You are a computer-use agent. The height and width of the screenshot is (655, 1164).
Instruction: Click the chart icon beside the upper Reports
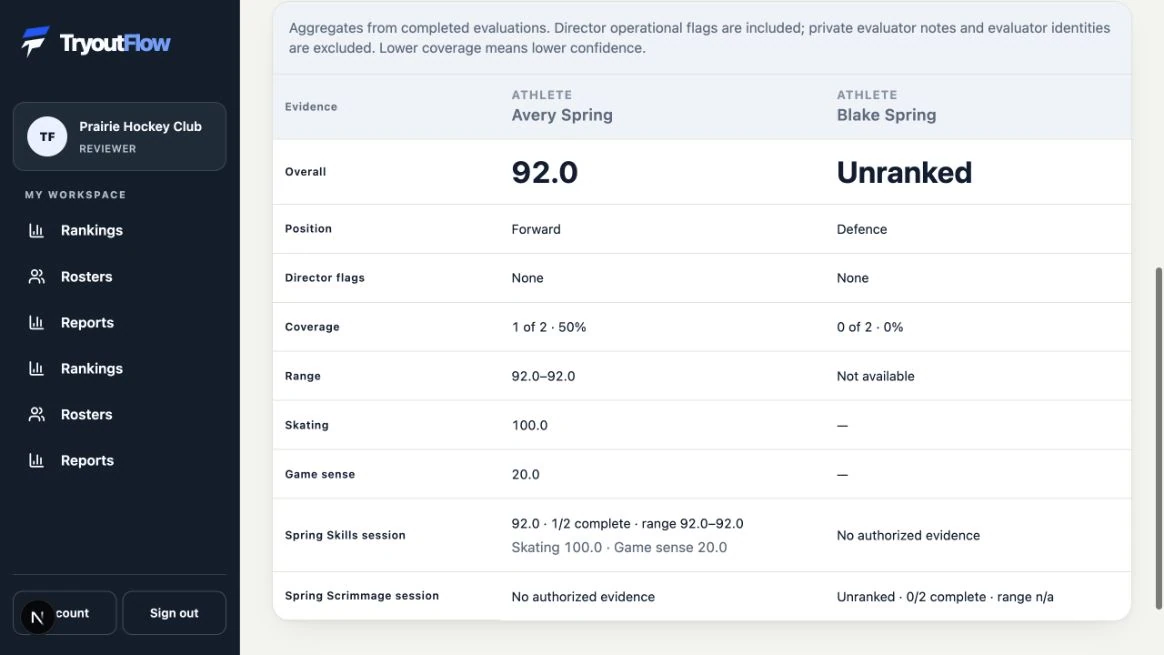pyautogui.click(x=36, y=322)
